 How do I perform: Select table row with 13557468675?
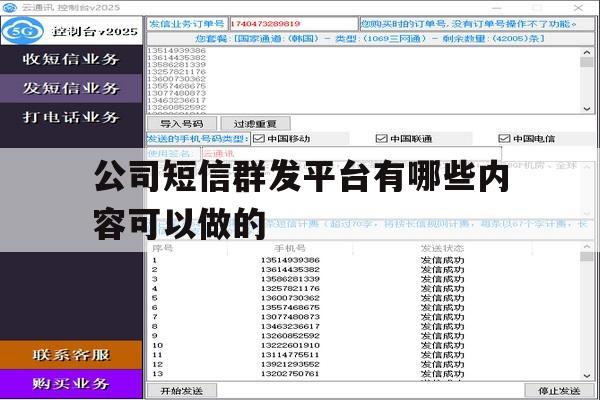[x=364, y=307]
